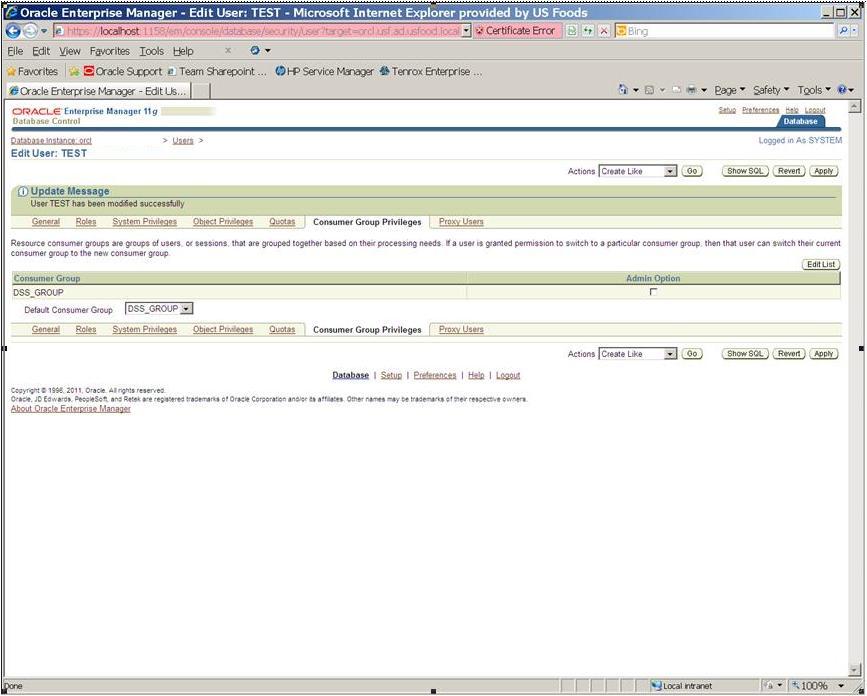
Task: Switch to the upper System Privileges tab
Action: (144, 222)
